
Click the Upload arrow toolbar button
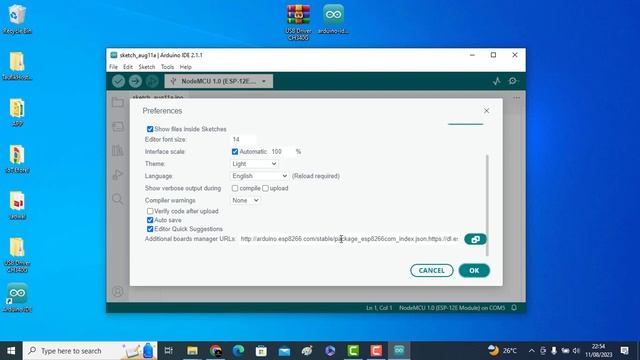pyautogui.click(x=135, y=81)
